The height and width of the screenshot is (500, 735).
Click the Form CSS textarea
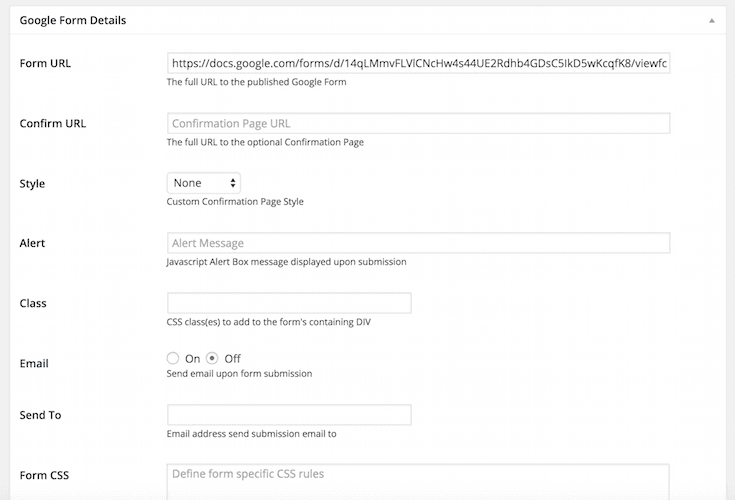click(x=418, y=482)
